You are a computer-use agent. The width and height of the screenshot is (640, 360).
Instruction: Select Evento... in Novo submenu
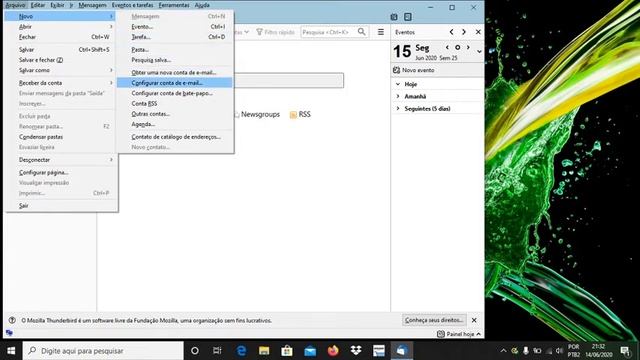coord(175,27)
